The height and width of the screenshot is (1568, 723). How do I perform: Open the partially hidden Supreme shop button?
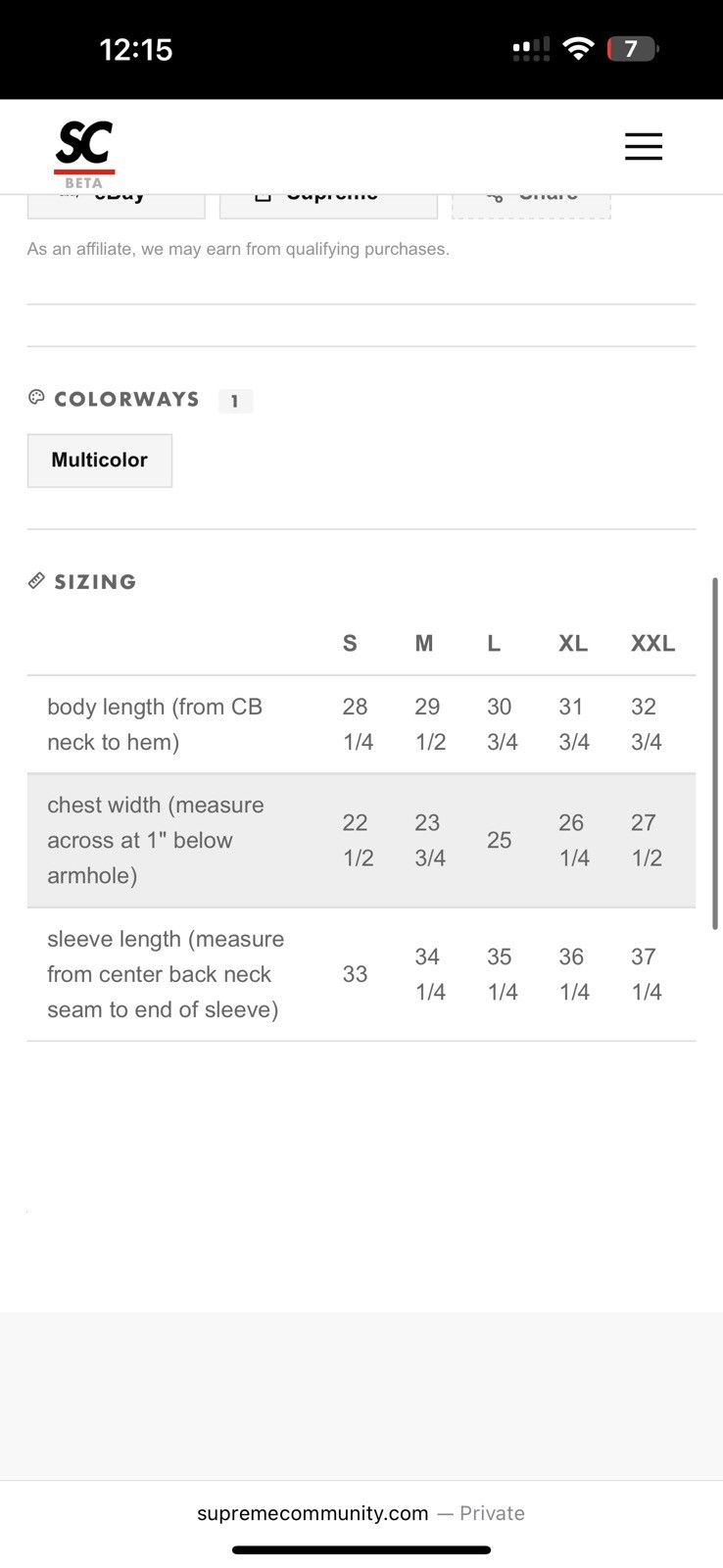click(x=328, y=206)
